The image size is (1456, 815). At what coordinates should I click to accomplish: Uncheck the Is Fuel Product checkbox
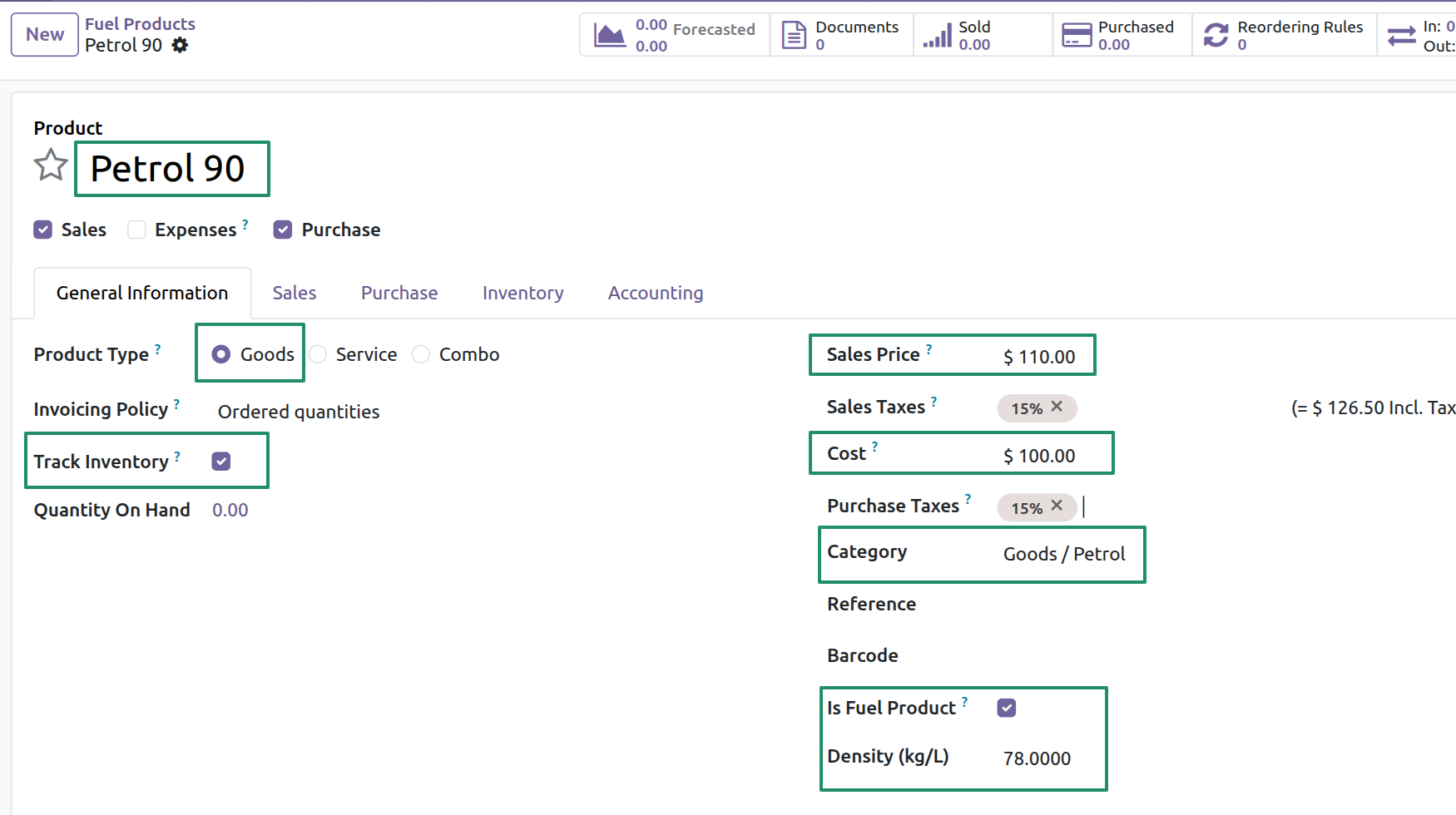click(1007, 708)
